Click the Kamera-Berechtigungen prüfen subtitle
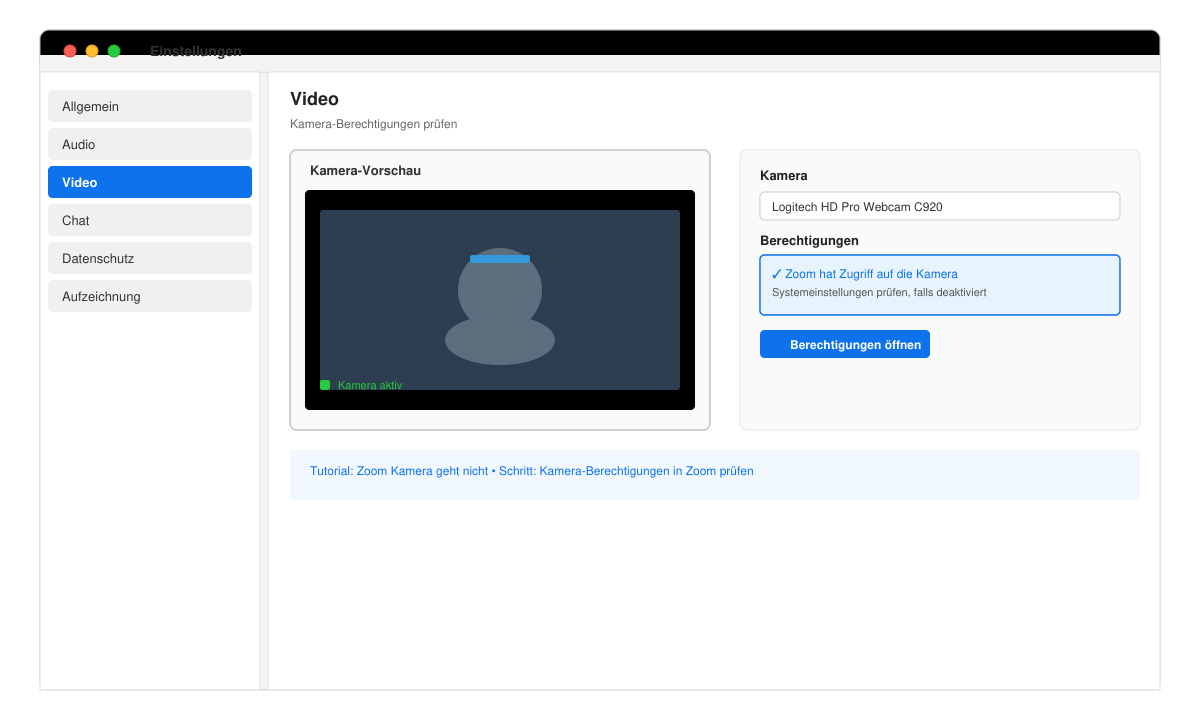This screenshot has height=720, width=1200. [x=374, y=124]
